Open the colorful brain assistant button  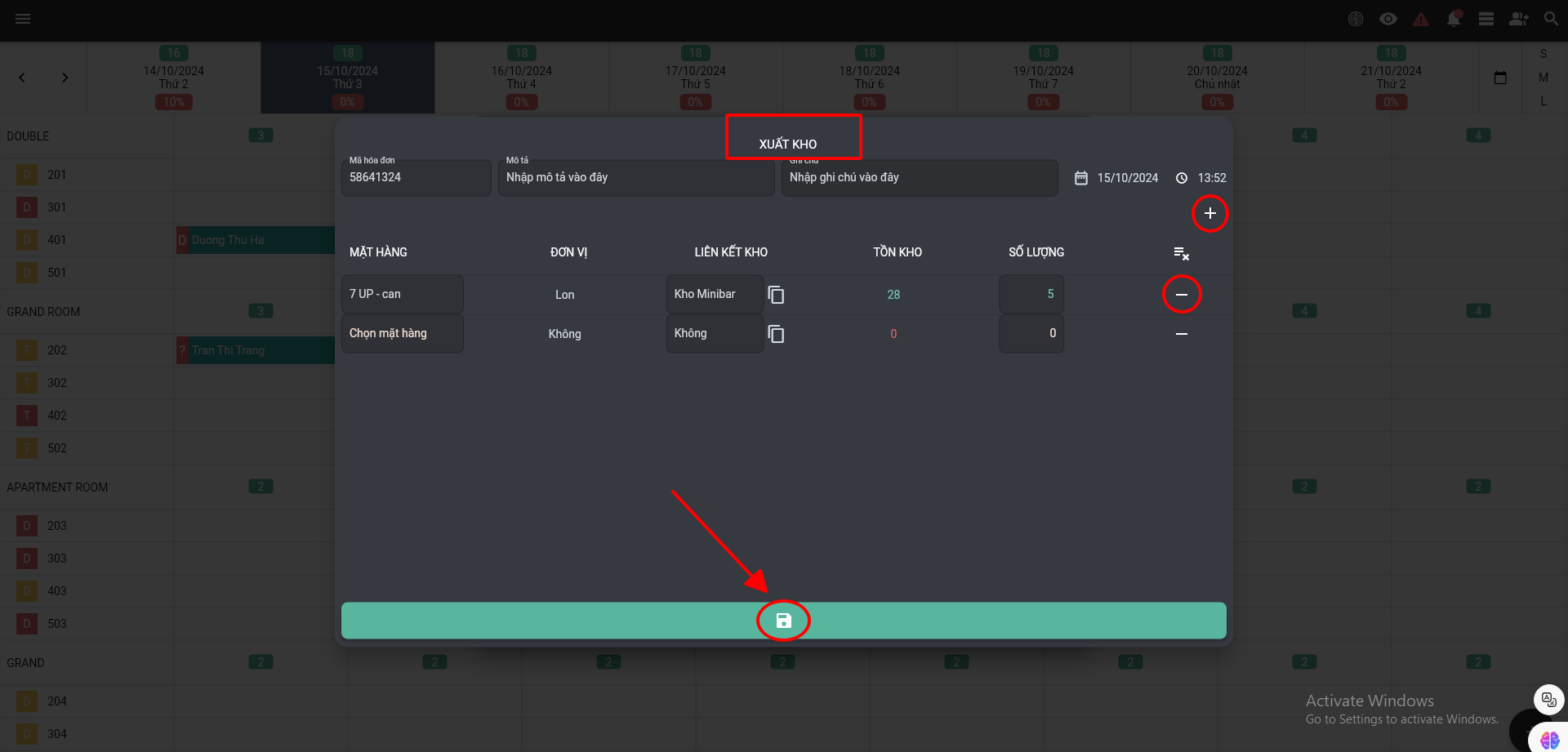point(1549,739)
